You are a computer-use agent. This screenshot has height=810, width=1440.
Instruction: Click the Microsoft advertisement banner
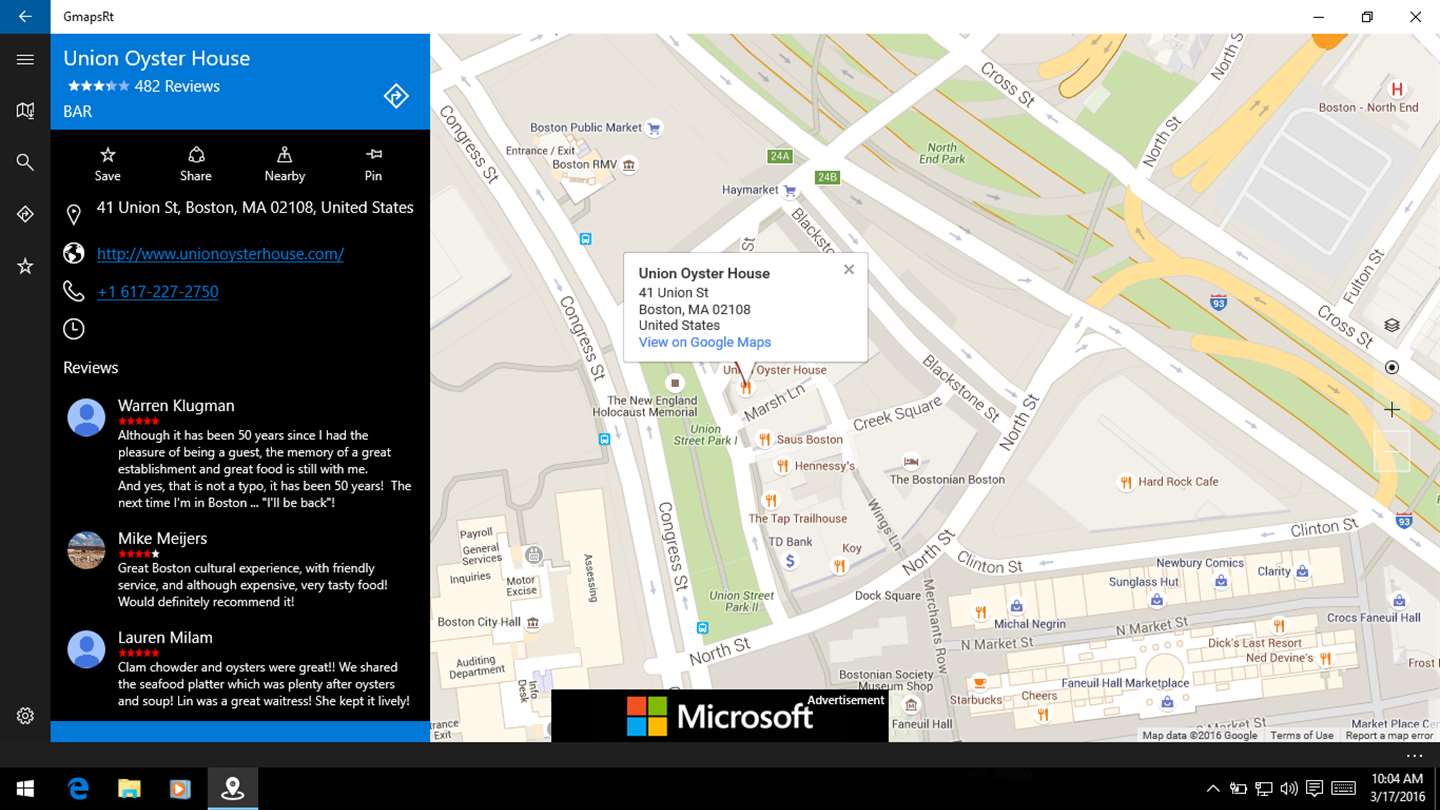click(720, 716)
